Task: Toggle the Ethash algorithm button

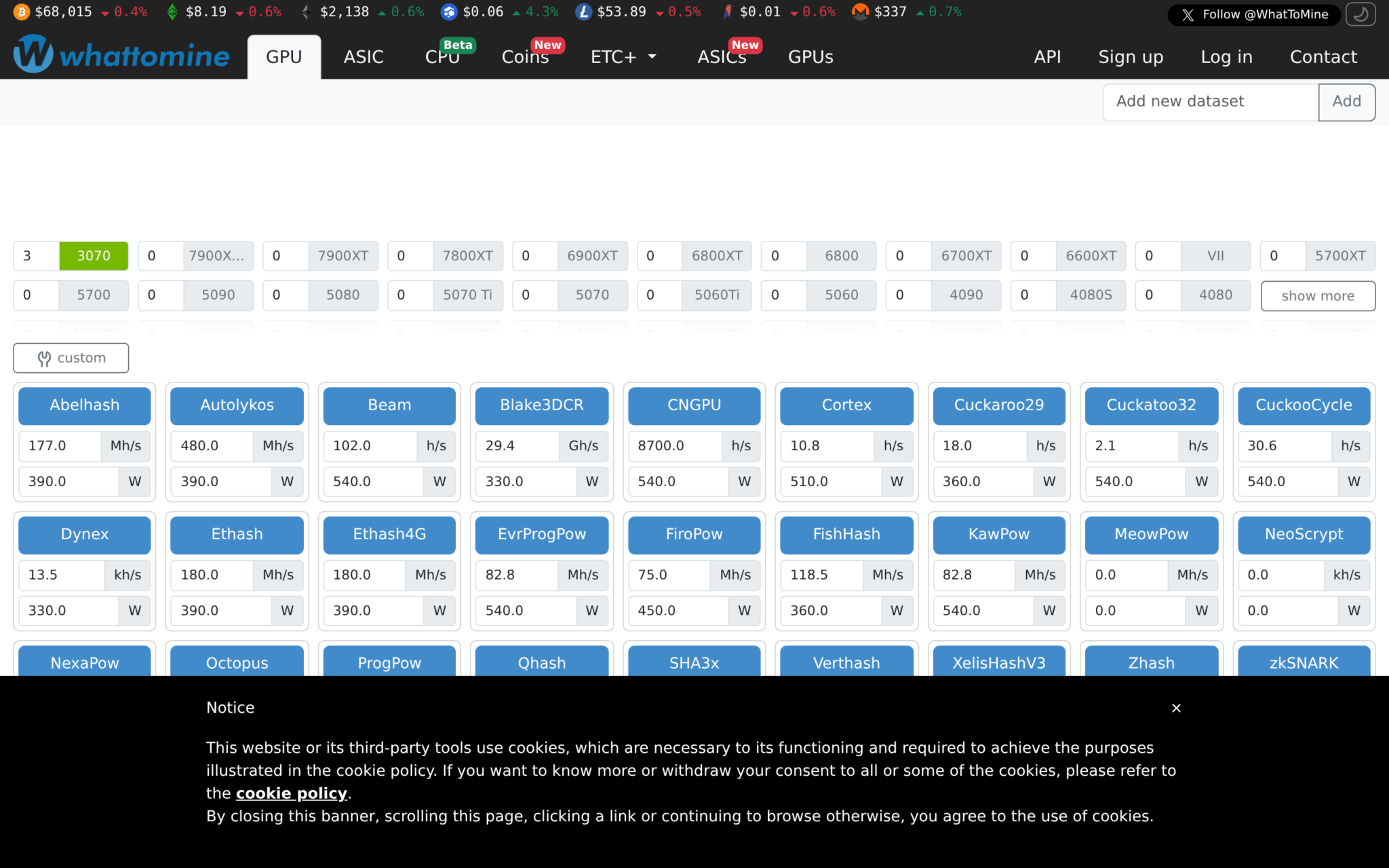Action: (x=237, y=534)
